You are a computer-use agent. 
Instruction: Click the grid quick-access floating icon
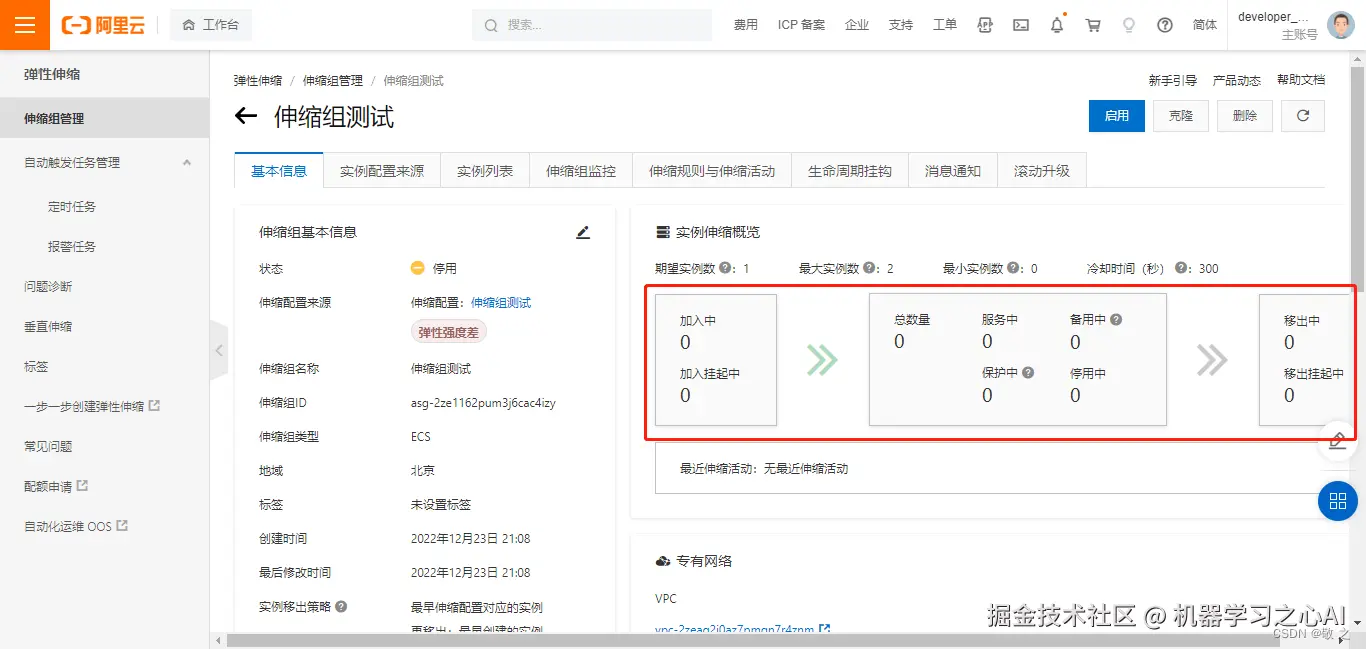(1337, 502)
